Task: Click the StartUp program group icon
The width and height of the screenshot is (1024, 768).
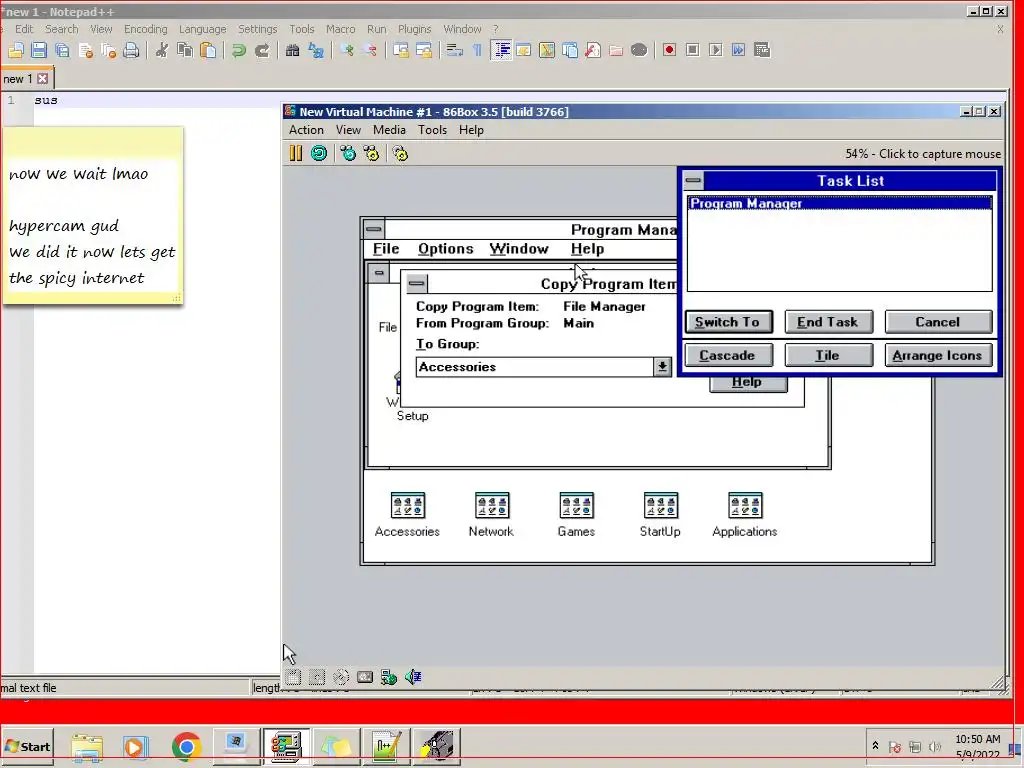Action: (660, 515)
